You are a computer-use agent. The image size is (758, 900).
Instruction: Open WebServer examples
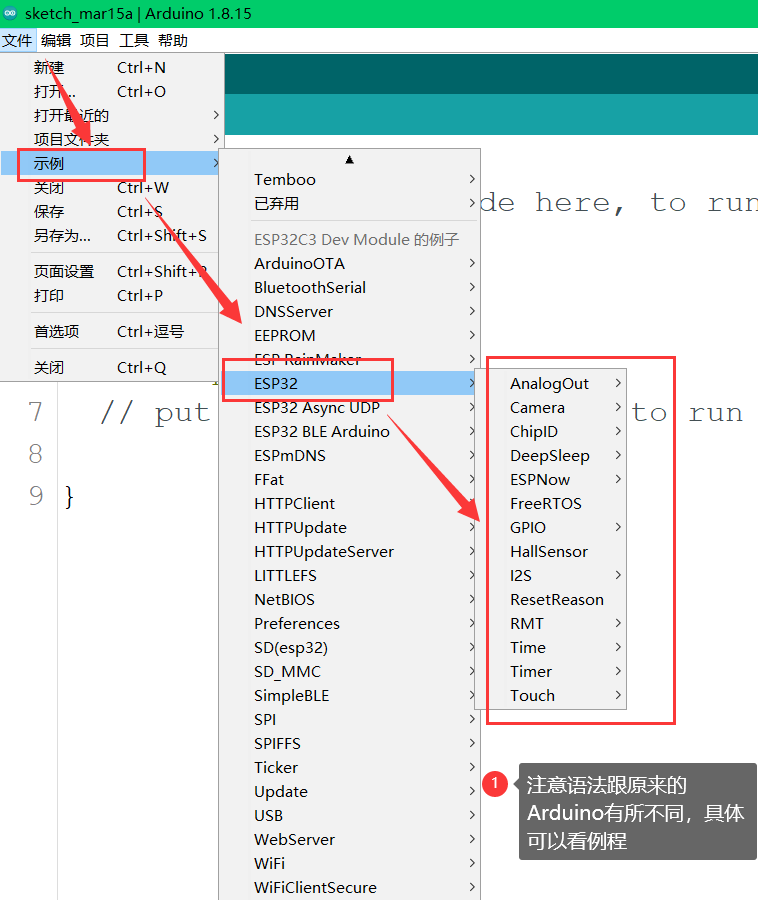point(349,840)
